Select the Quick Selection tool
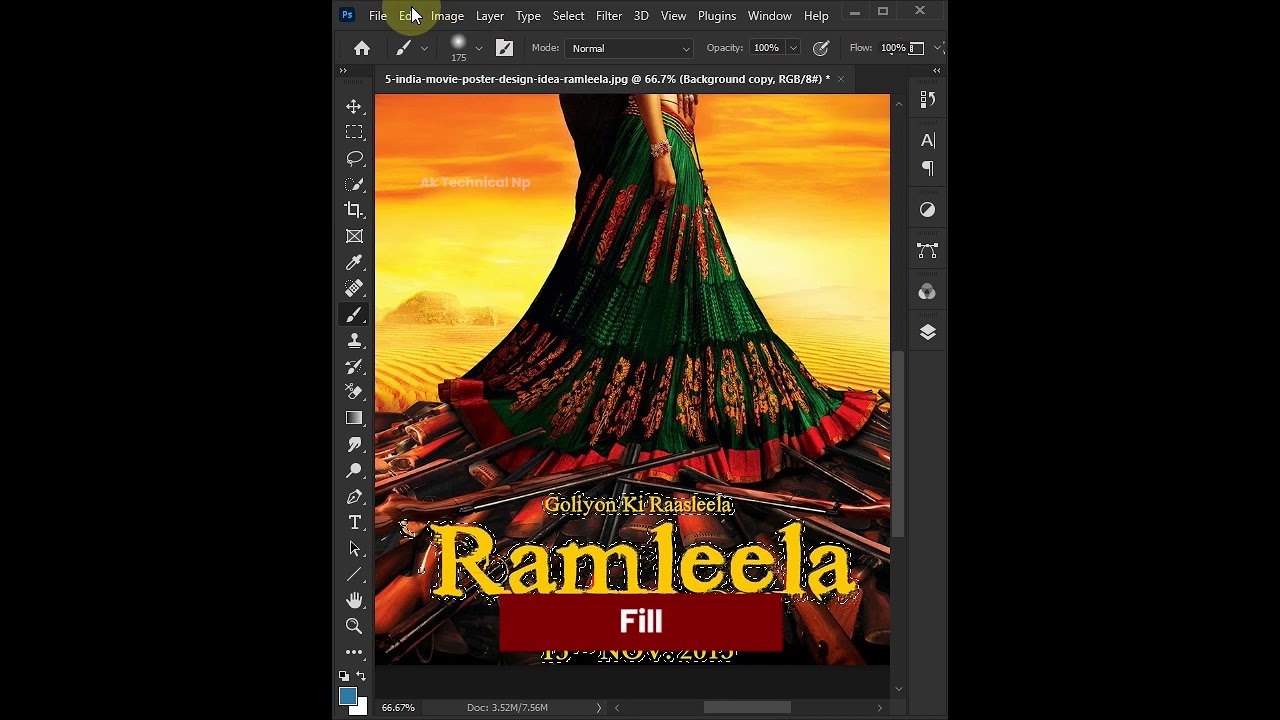 click(x=354, y=184)
